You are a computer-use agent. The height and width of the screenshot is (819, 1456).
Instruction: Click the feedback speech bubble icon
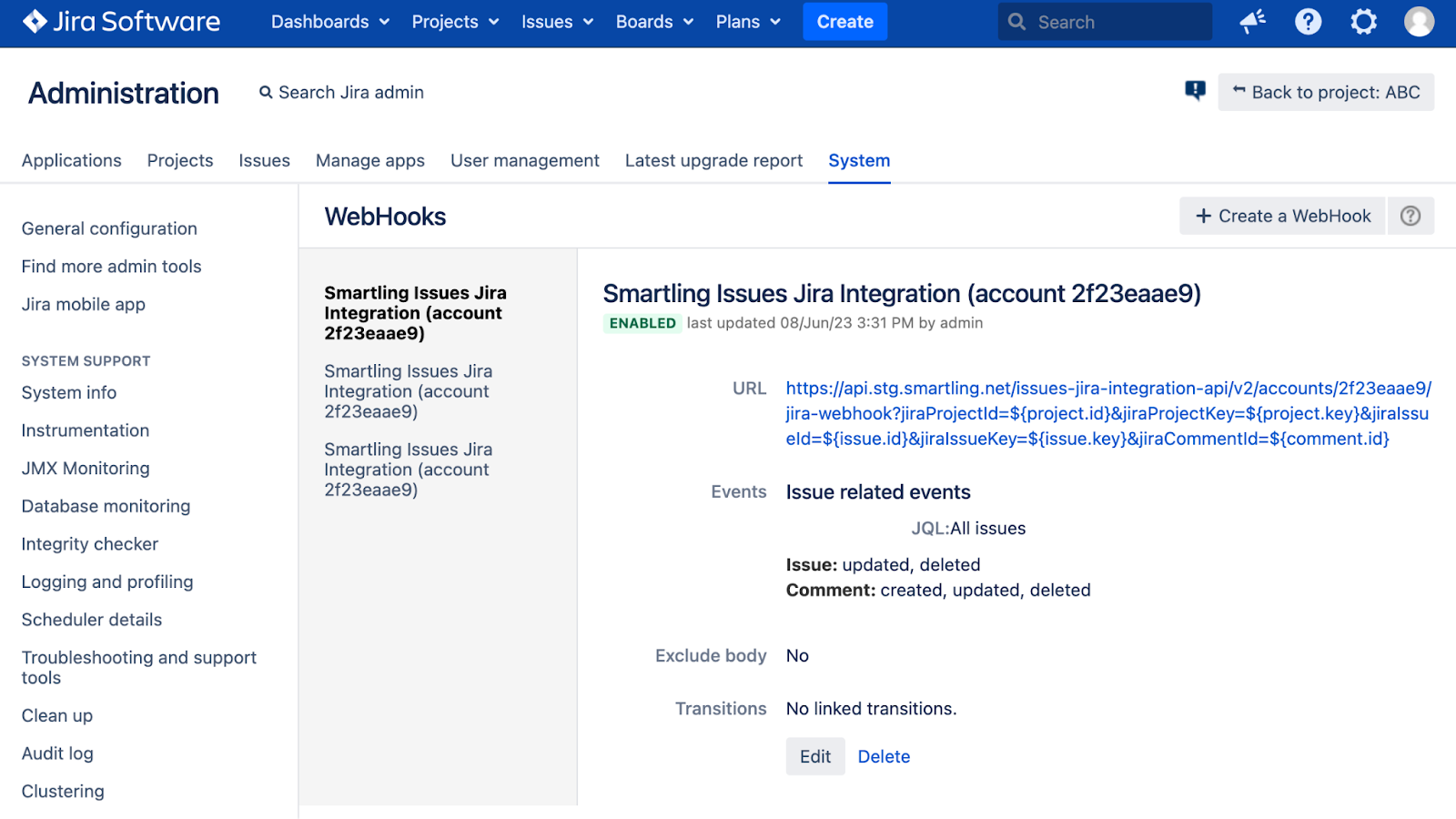(1195, 90)
